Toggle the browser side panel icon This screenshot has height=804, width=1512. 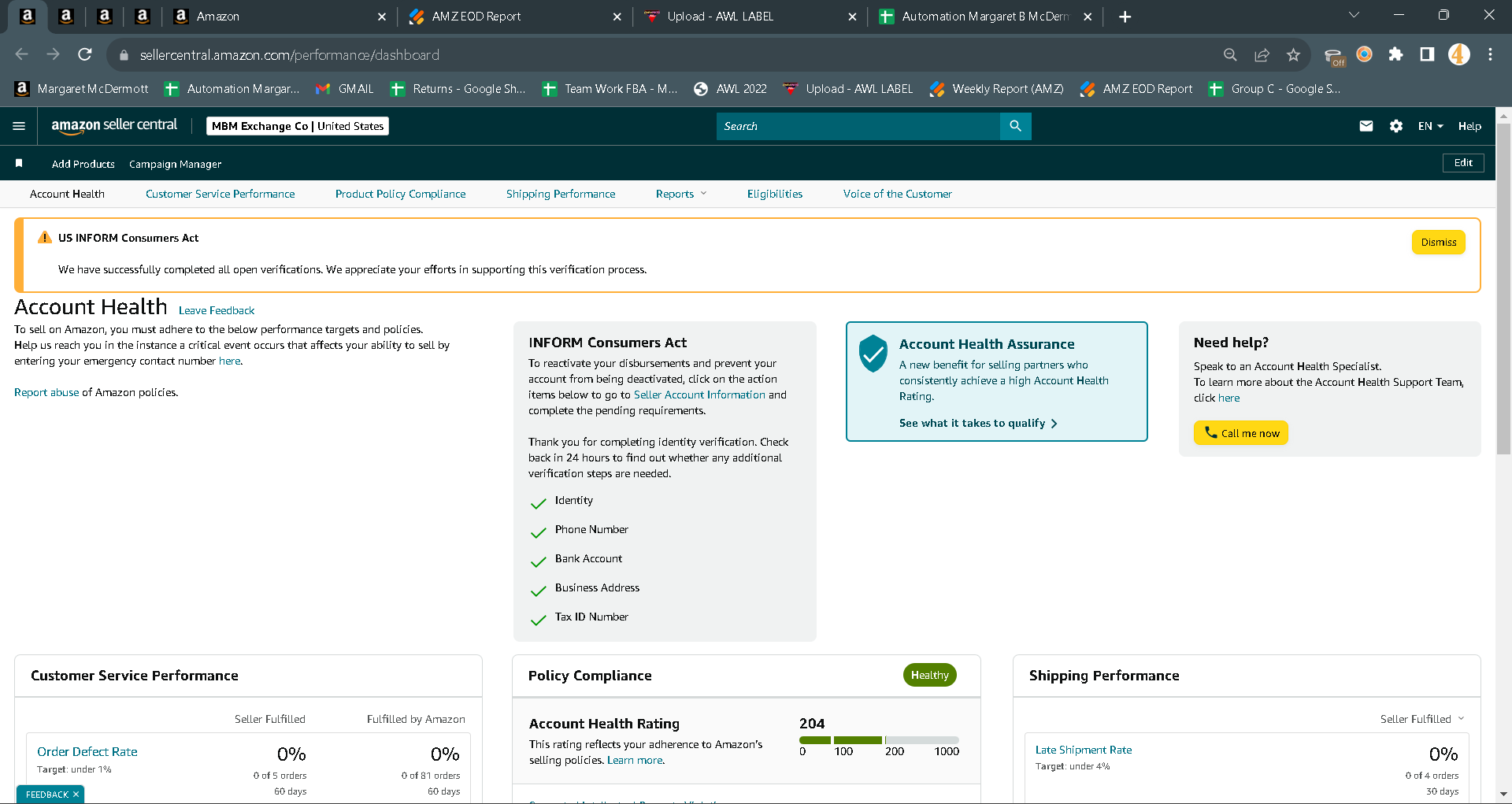pos(1427,54)
